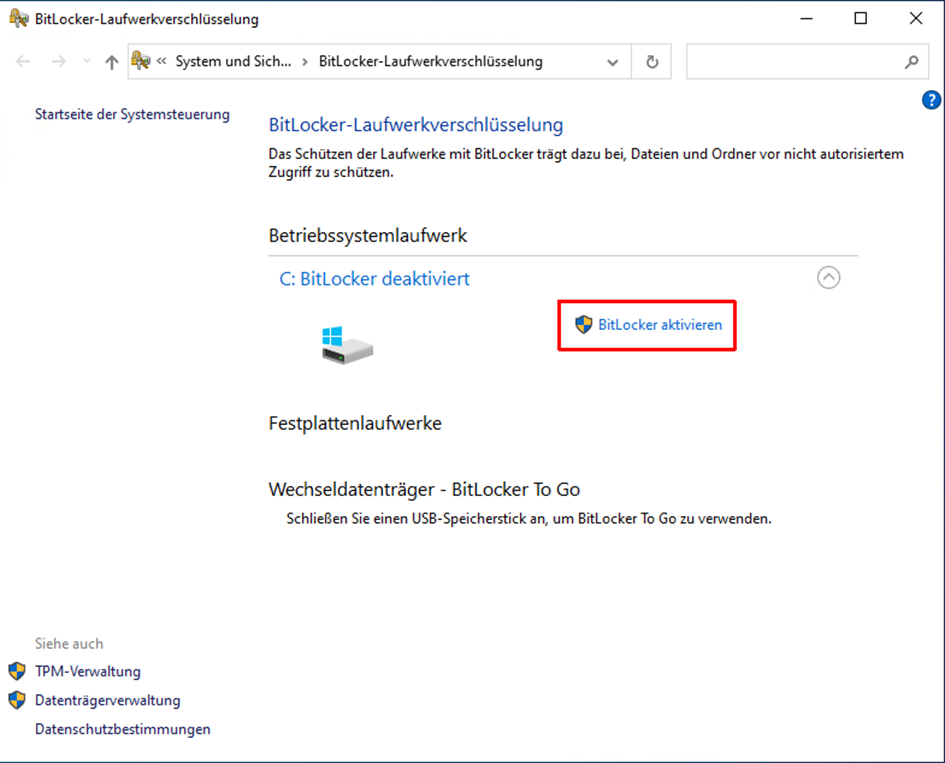Open the blue help question mark icon

(x=931, y=99)
